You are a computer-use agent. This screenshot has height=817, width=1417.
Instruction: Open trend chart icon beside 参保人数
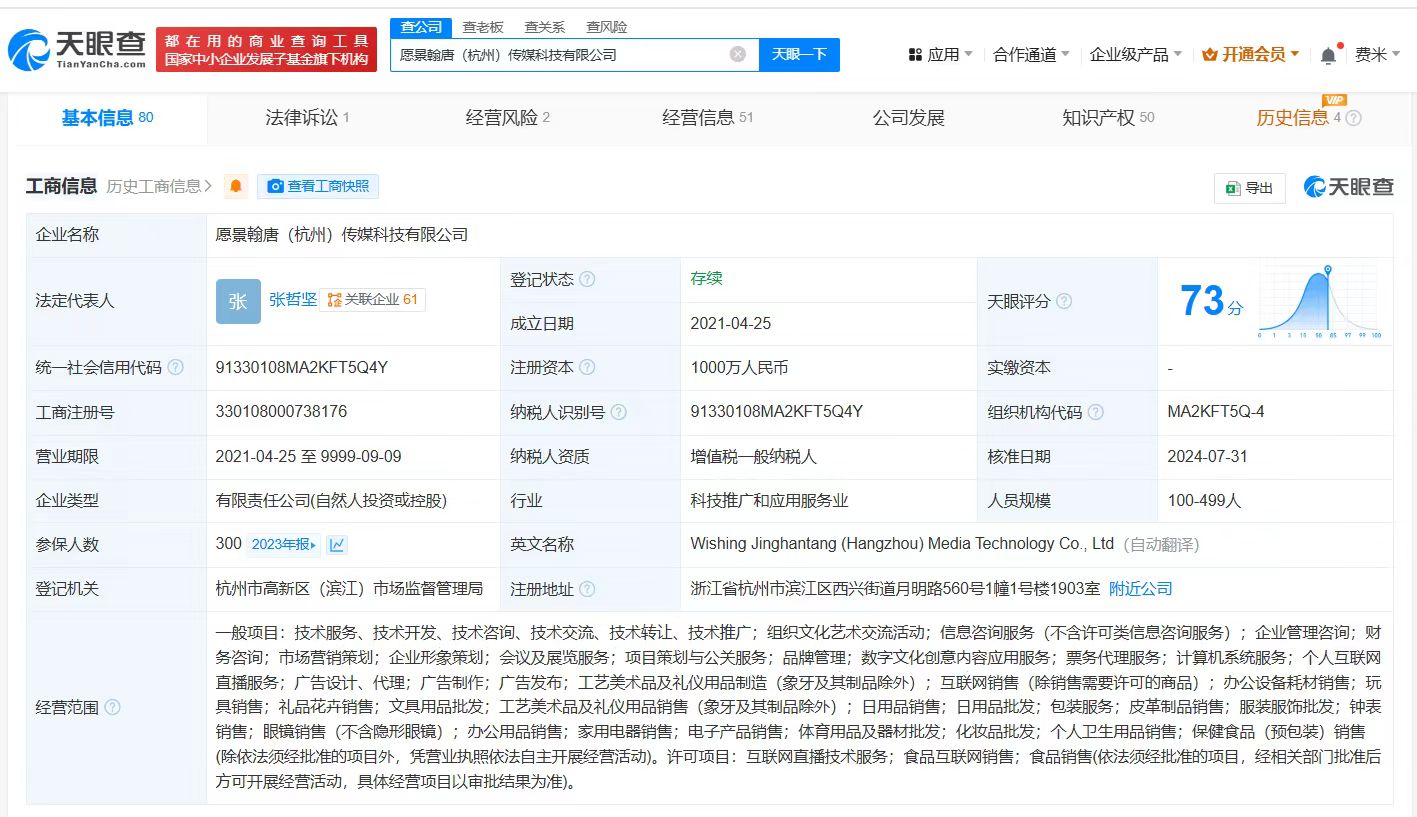tap(337, 544)
